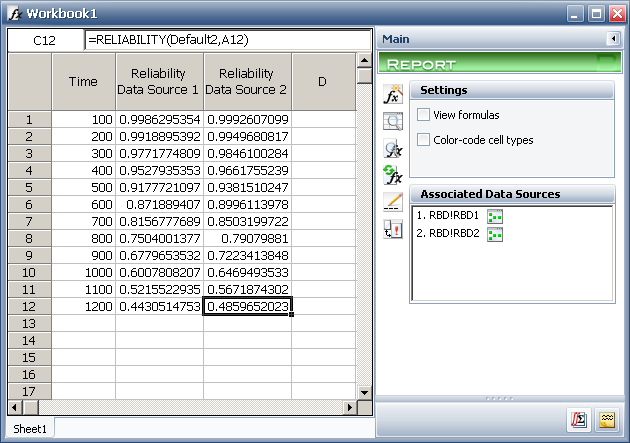Click the Workbook1 fx title bar icon

14,14
